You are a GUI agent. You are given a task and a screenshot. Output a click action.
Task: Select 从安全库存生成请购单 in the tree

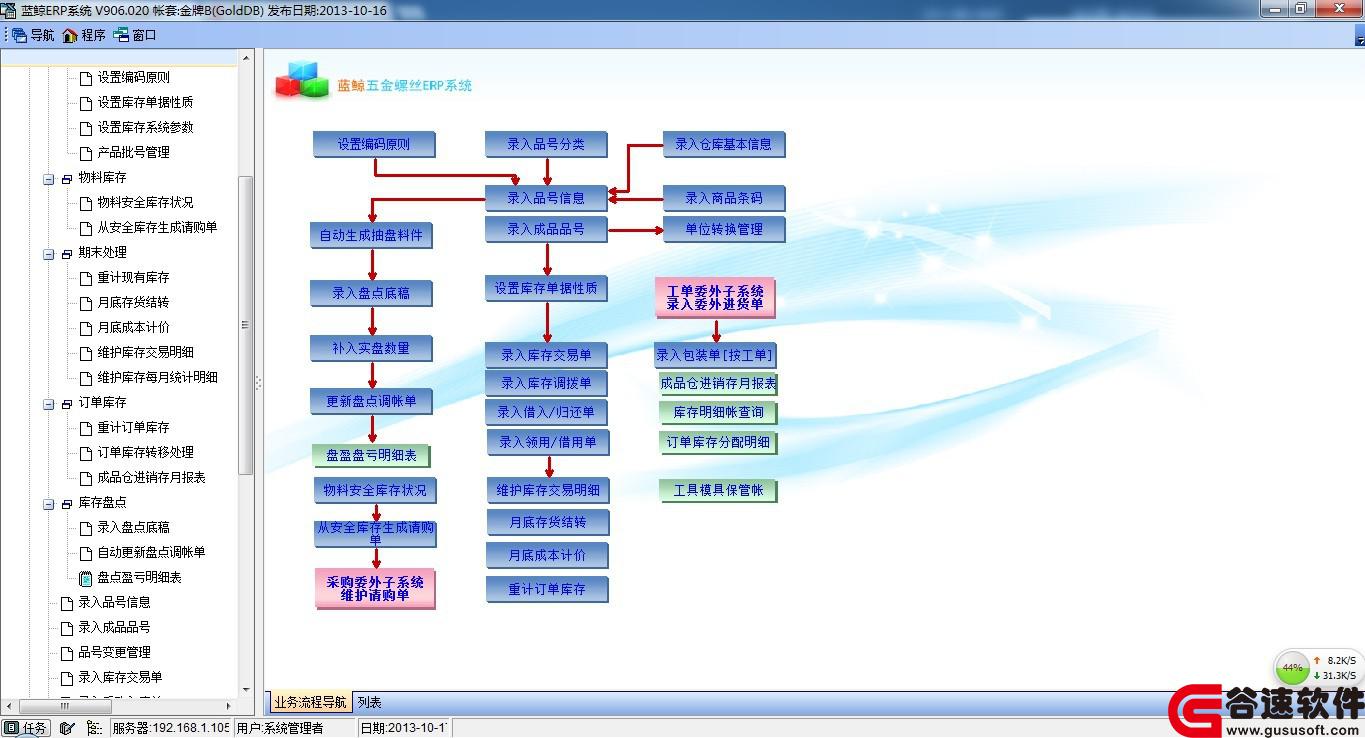[x=157, y=227]
